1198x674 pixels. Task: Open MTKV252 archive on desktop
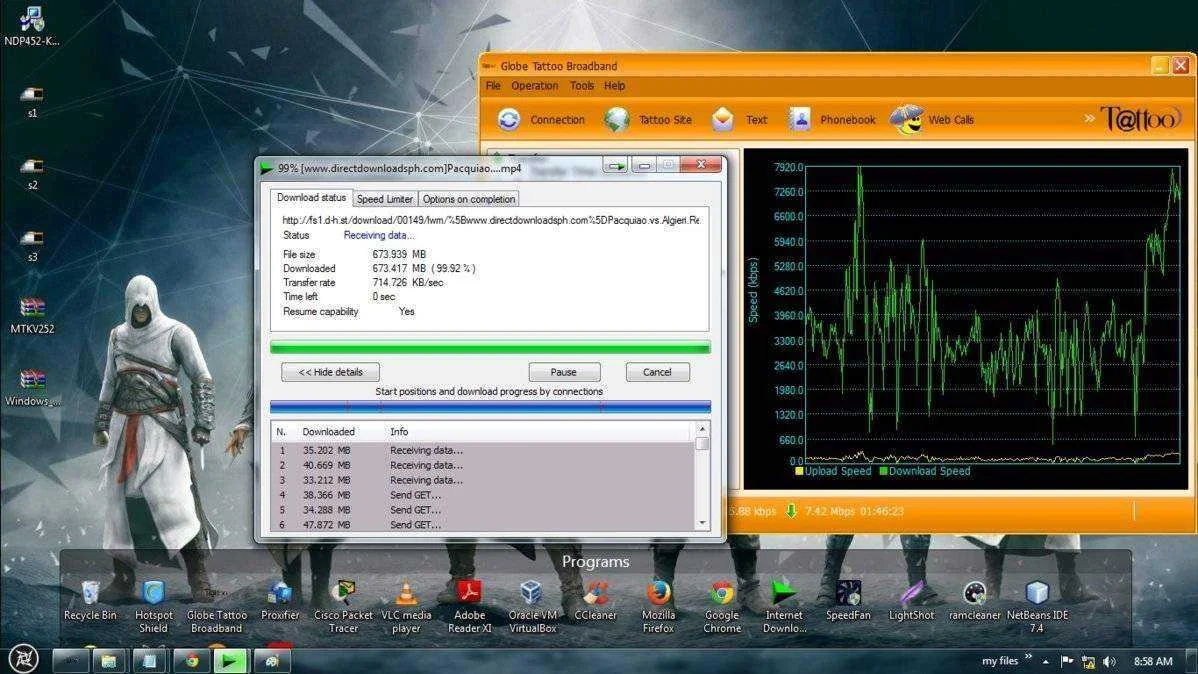32,316
